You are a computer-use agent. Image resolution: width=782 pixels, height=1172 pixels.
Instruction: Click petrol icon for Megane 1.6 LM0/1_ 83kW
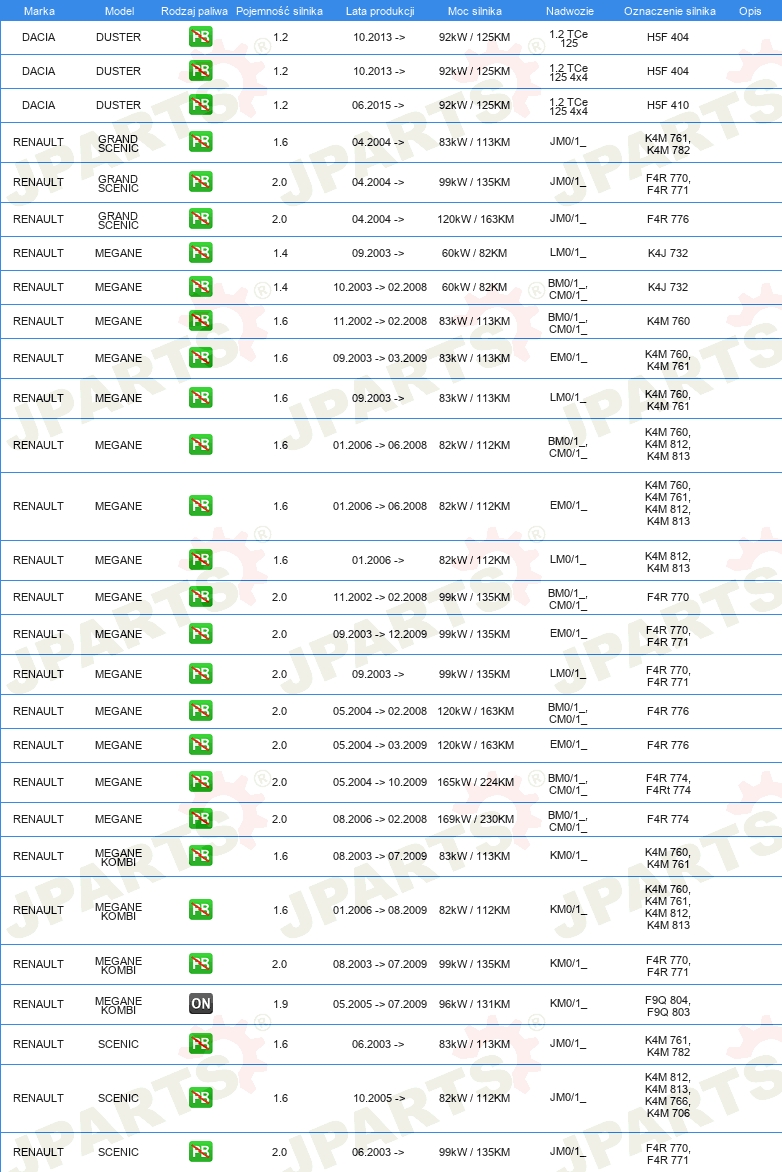pos(200,398)
